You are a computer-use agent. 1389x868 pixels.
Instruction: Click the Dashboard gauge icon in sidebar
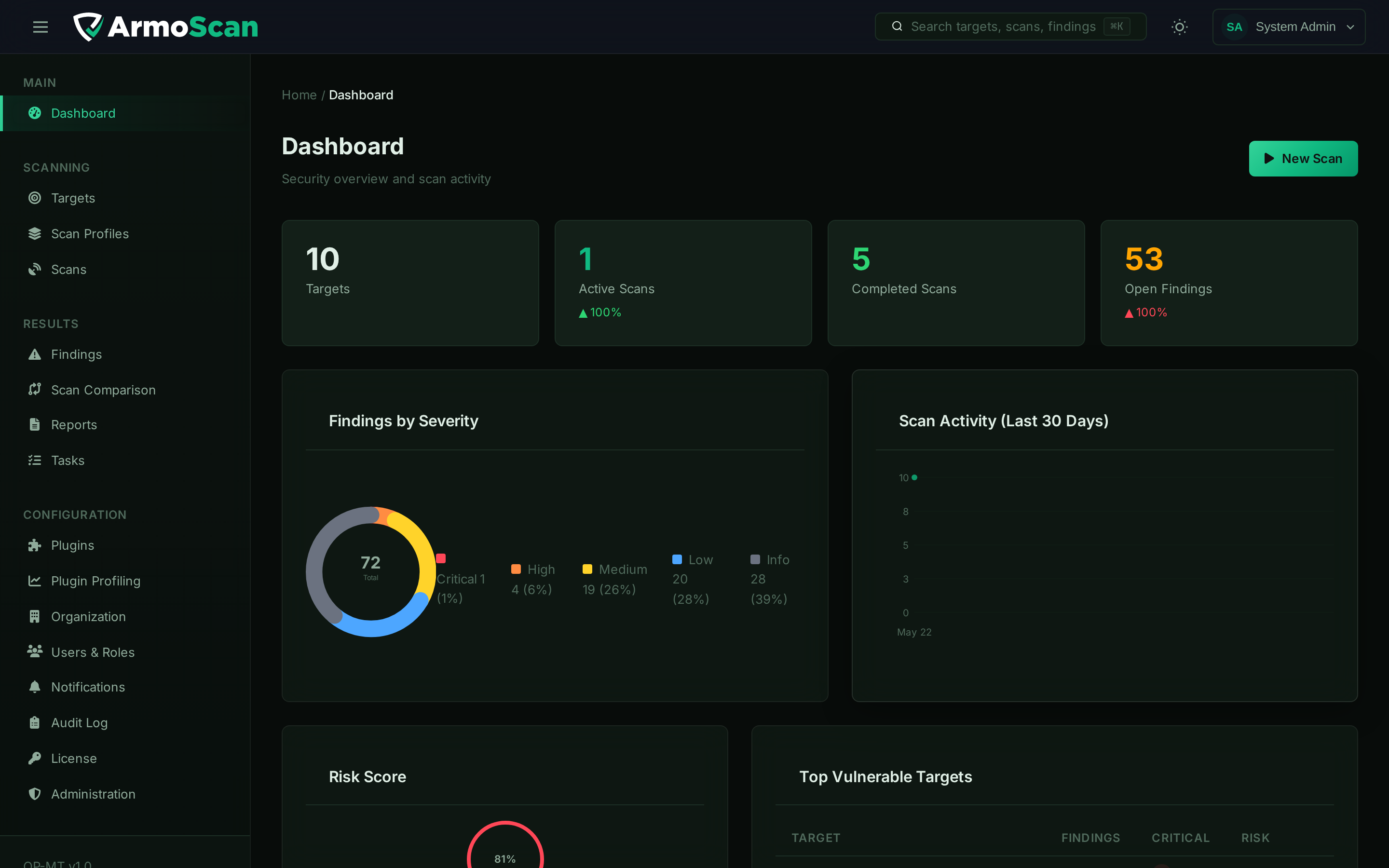35,113
